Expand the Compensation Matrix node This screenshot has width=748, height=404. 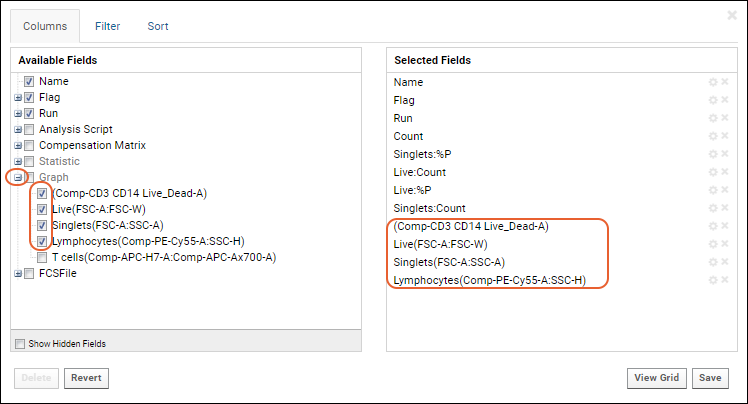coord(18,145)
